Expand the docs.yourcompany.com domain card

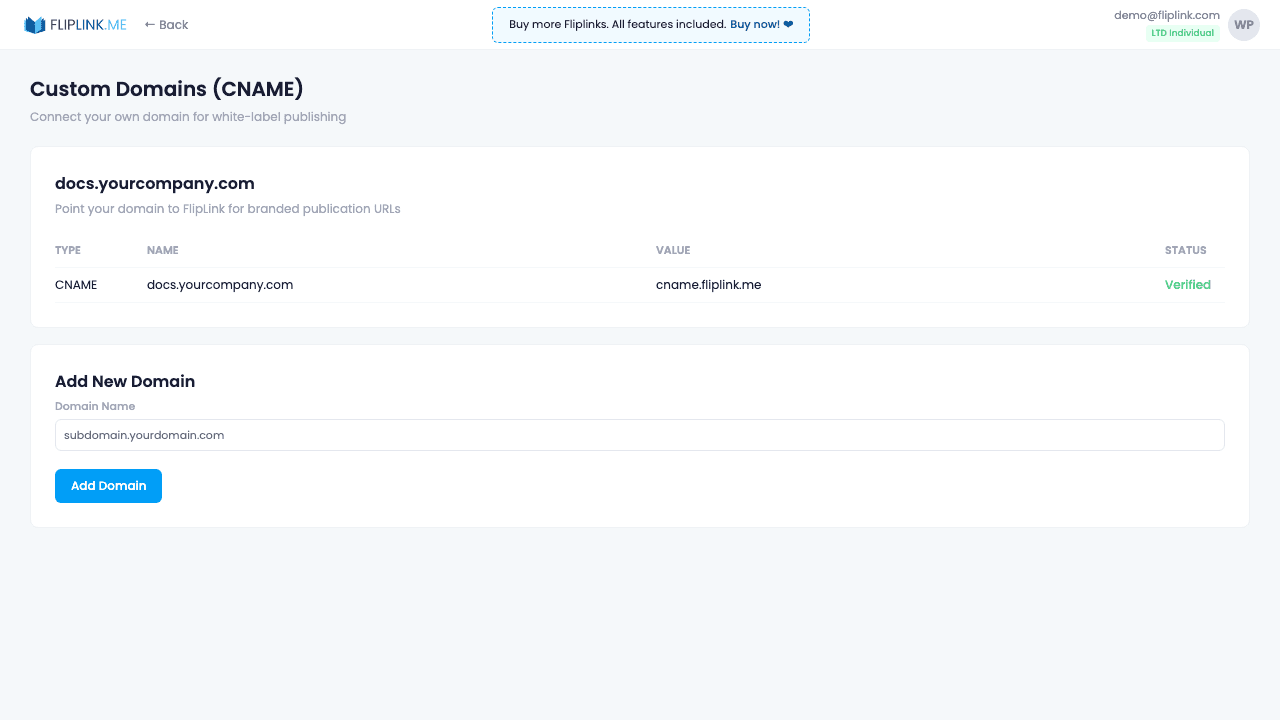(155, 183)
